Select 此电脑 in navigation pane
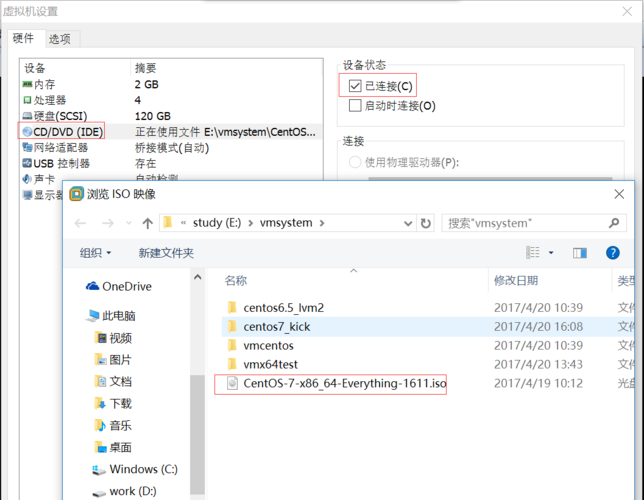This screenshot has height=500, width=644. [111, 316]
